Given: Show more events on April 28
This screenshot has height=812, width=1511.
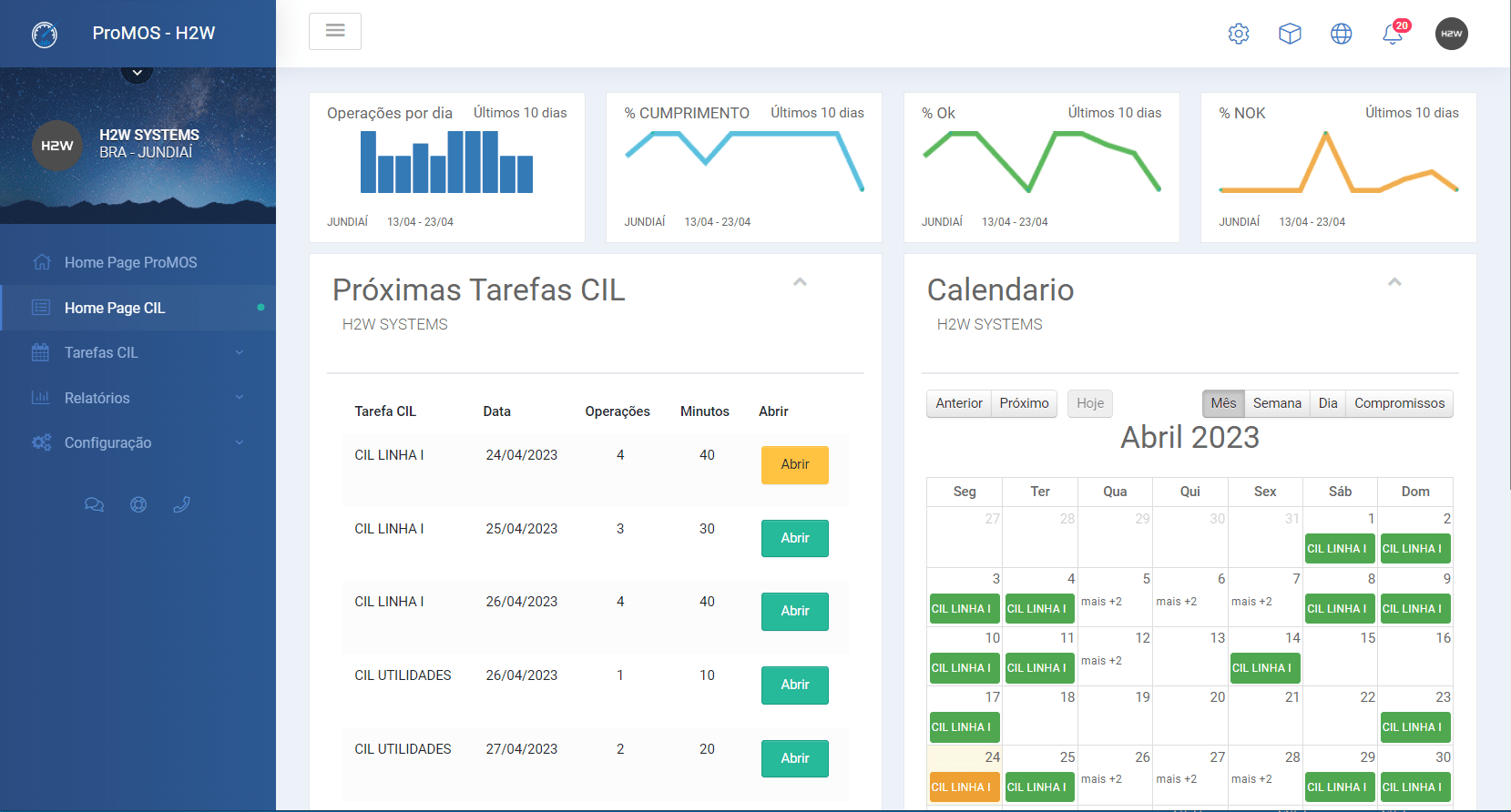Looking at the screenshot, I should [1251, 779].
